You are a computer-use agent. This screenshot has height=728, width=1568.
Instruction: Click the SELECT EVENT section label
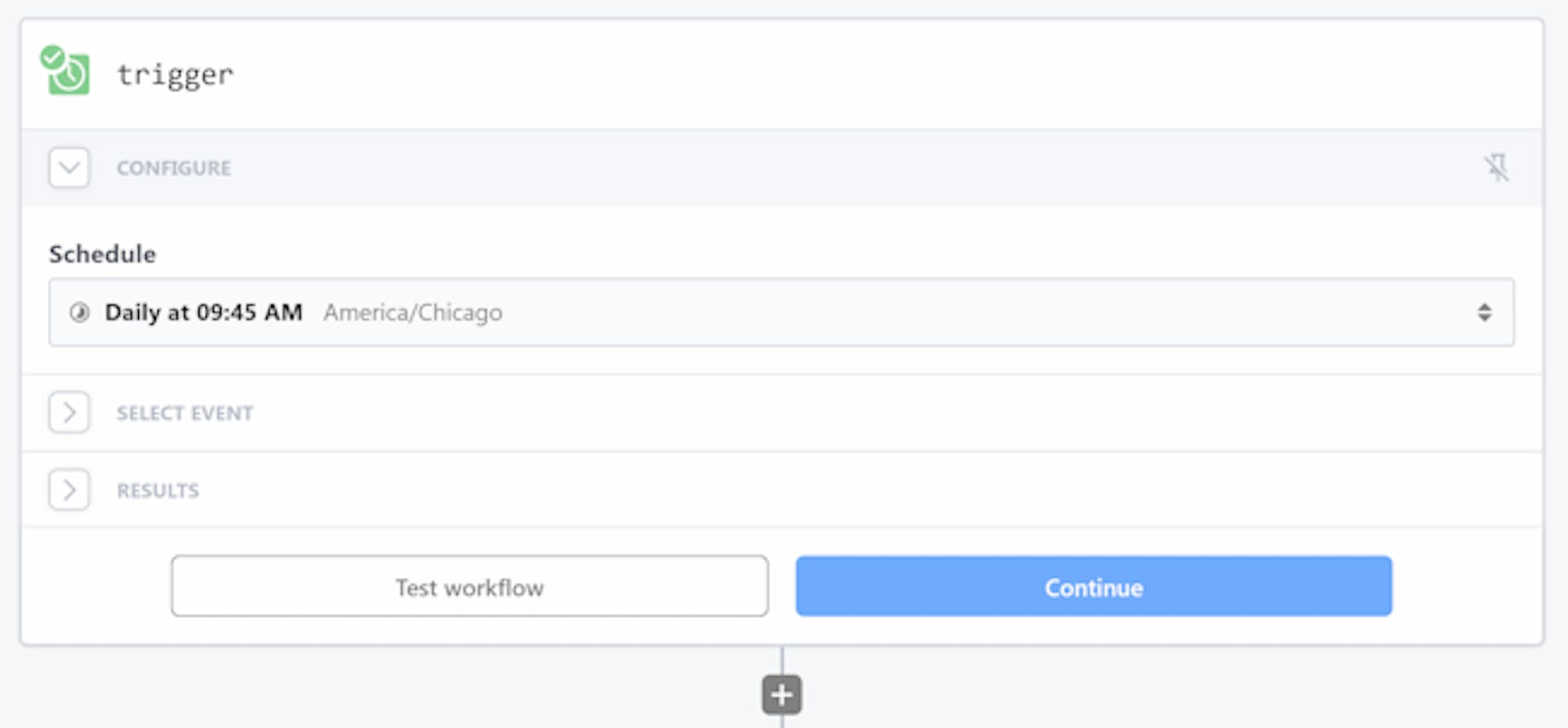(x=185, y=413)
